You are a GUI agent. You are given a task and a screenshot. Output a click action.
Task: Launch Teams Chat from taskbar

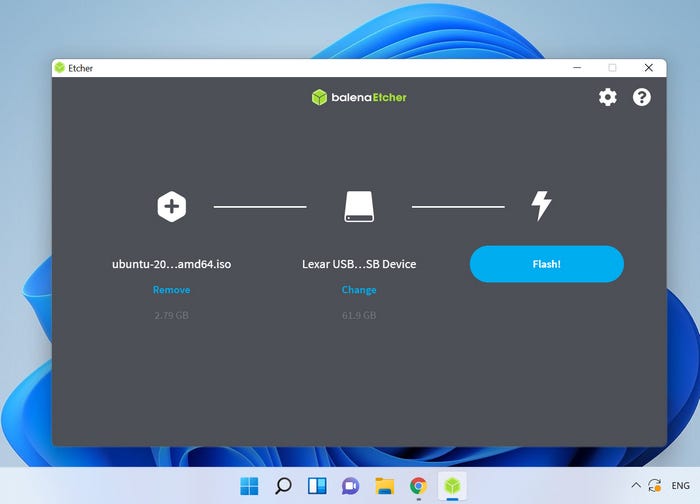click(x=351, y=486)
